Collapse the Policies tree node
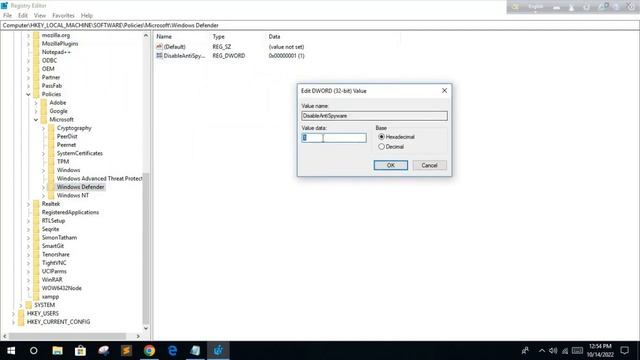 pos(29,94)
